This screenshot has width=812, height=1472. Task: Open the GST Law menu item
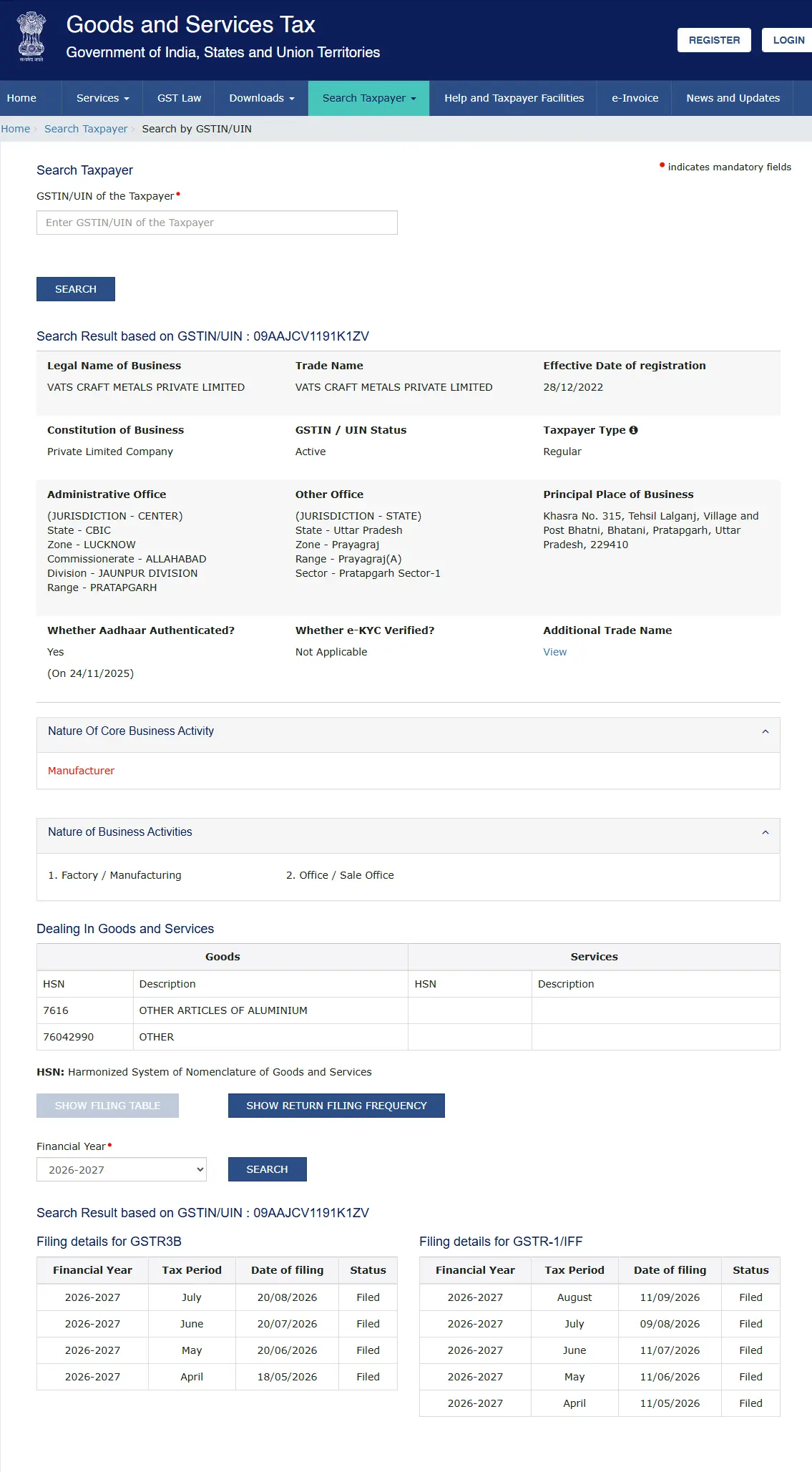[x=179, y=98]
